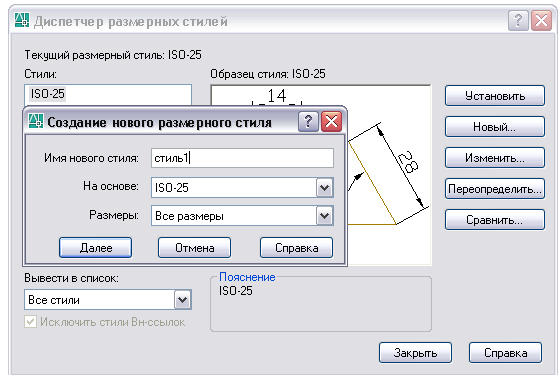559x375 pixels.
Task: Click the На основе combo box showing ISO-25
Action: 242,188
